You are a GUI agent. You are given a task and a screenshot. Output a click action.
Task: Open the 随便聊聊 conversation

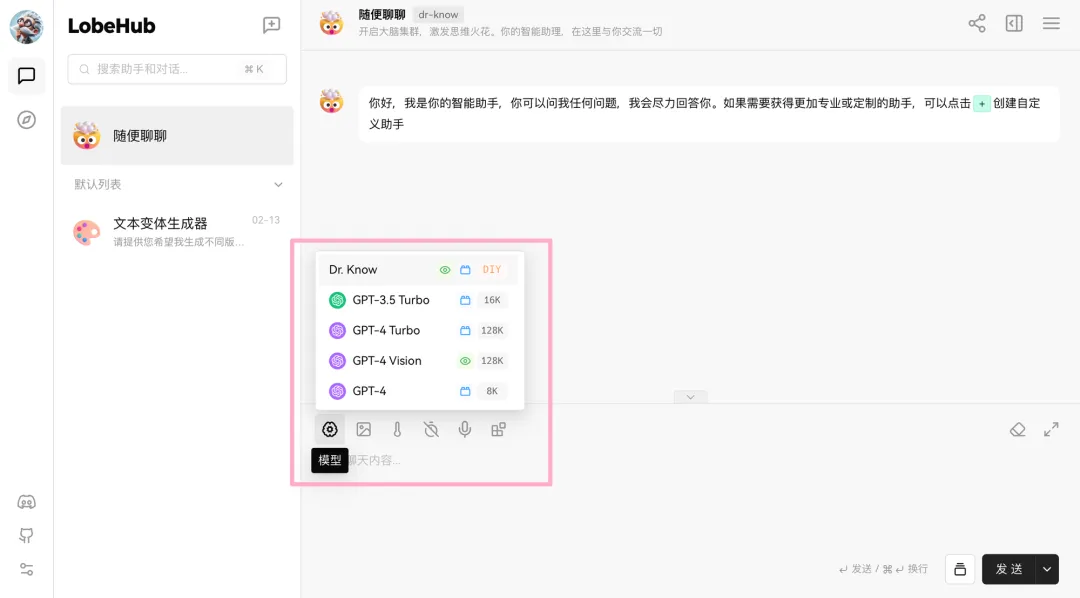[177, 136]
